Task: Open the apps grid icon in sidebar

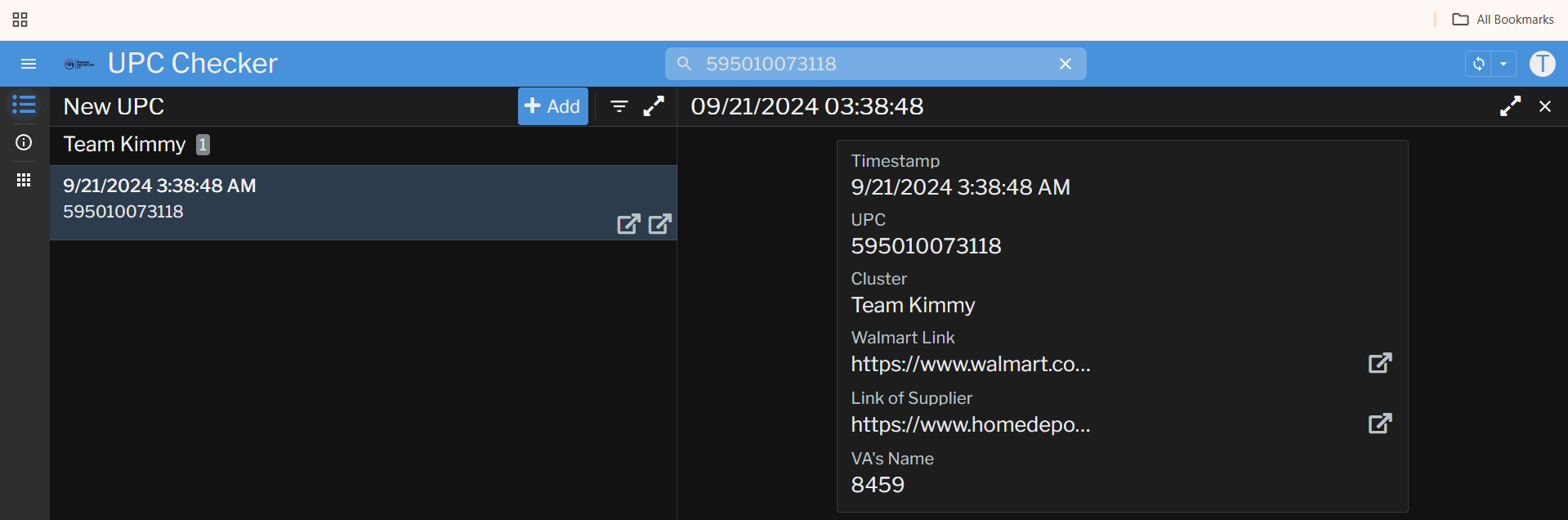Action: (x=24, y=180)
